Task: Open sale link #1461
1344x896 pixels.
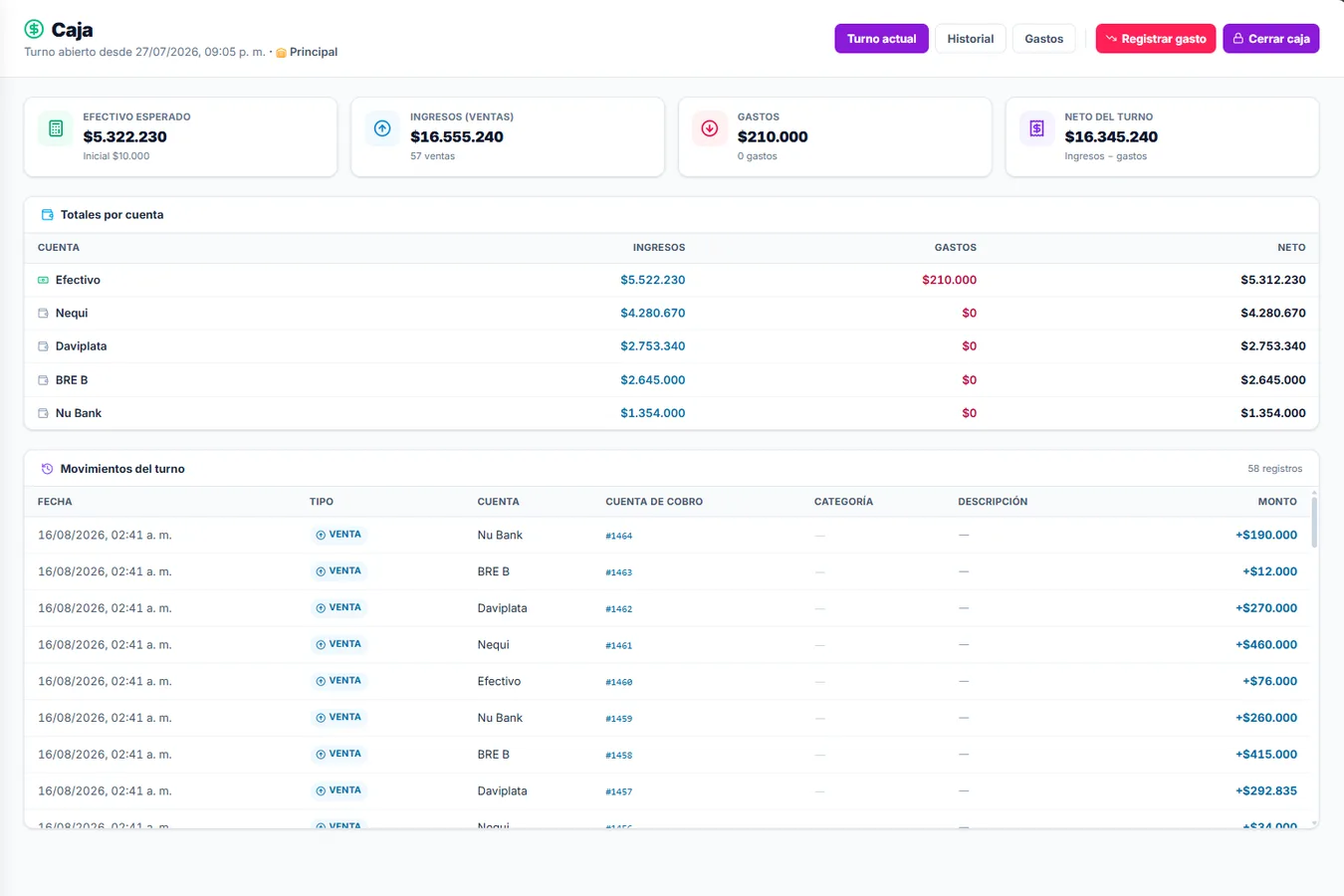Action: click(619, 645)
